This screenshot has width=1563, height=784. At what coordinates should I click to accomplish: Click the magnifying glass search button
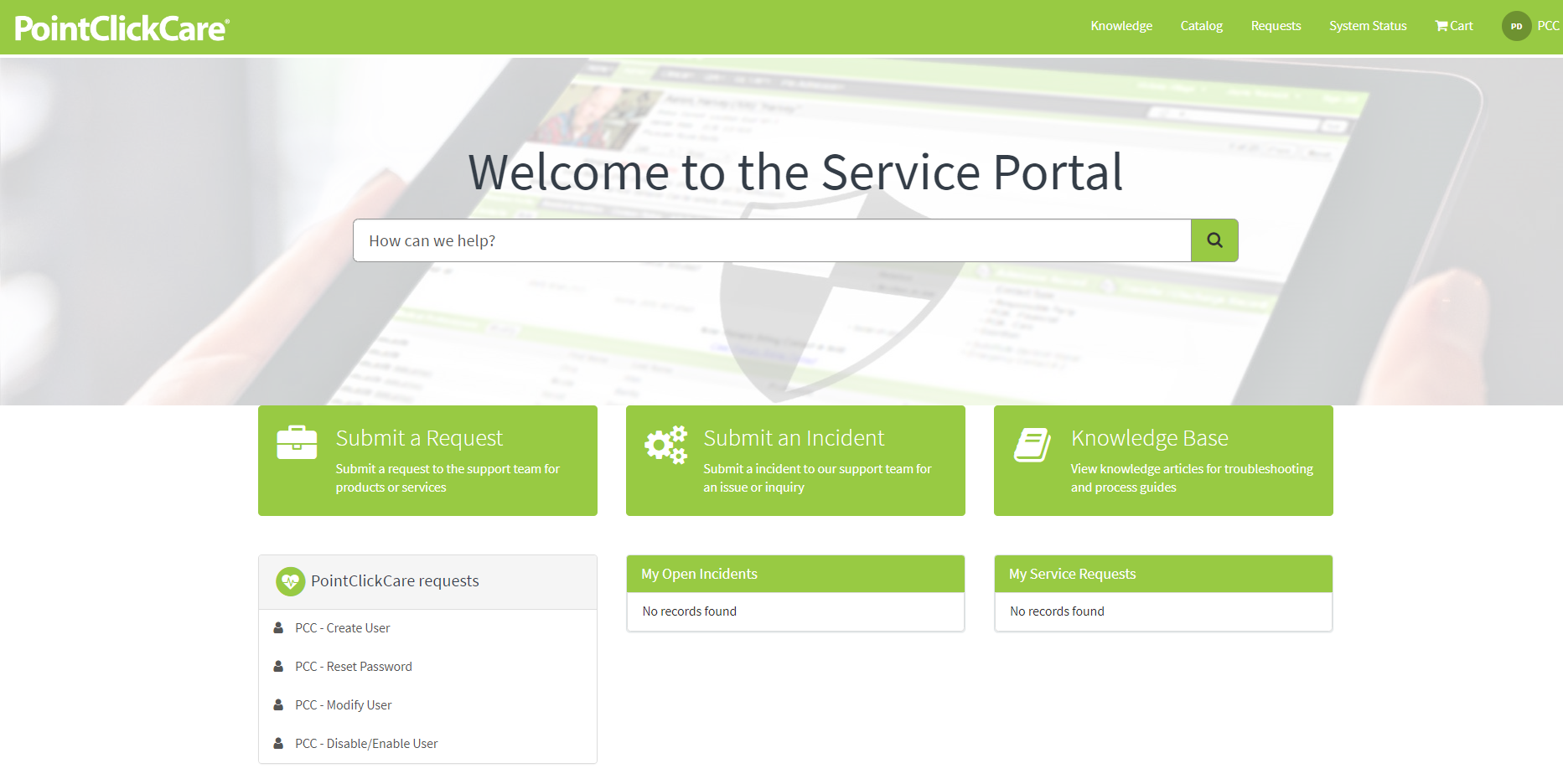click(1214, 240)
